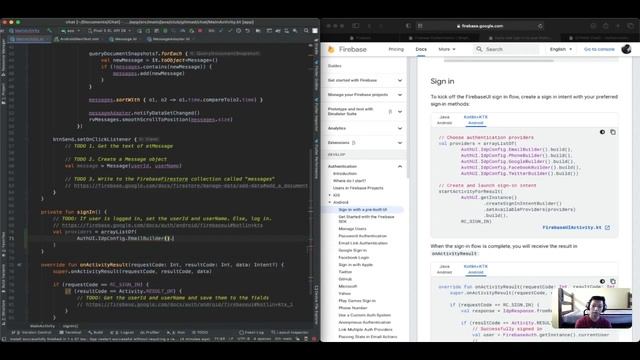Open Anonymous Authentication doc link
Screen dimensions: 640x360
point(364,322)
